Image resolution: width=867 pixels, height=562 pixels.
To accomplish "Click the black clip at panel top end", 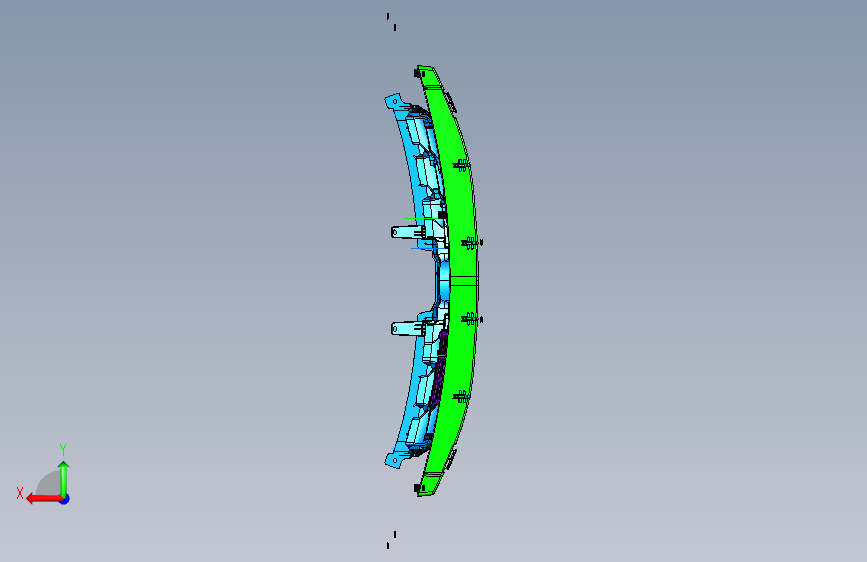I will [x=418, y=73].
